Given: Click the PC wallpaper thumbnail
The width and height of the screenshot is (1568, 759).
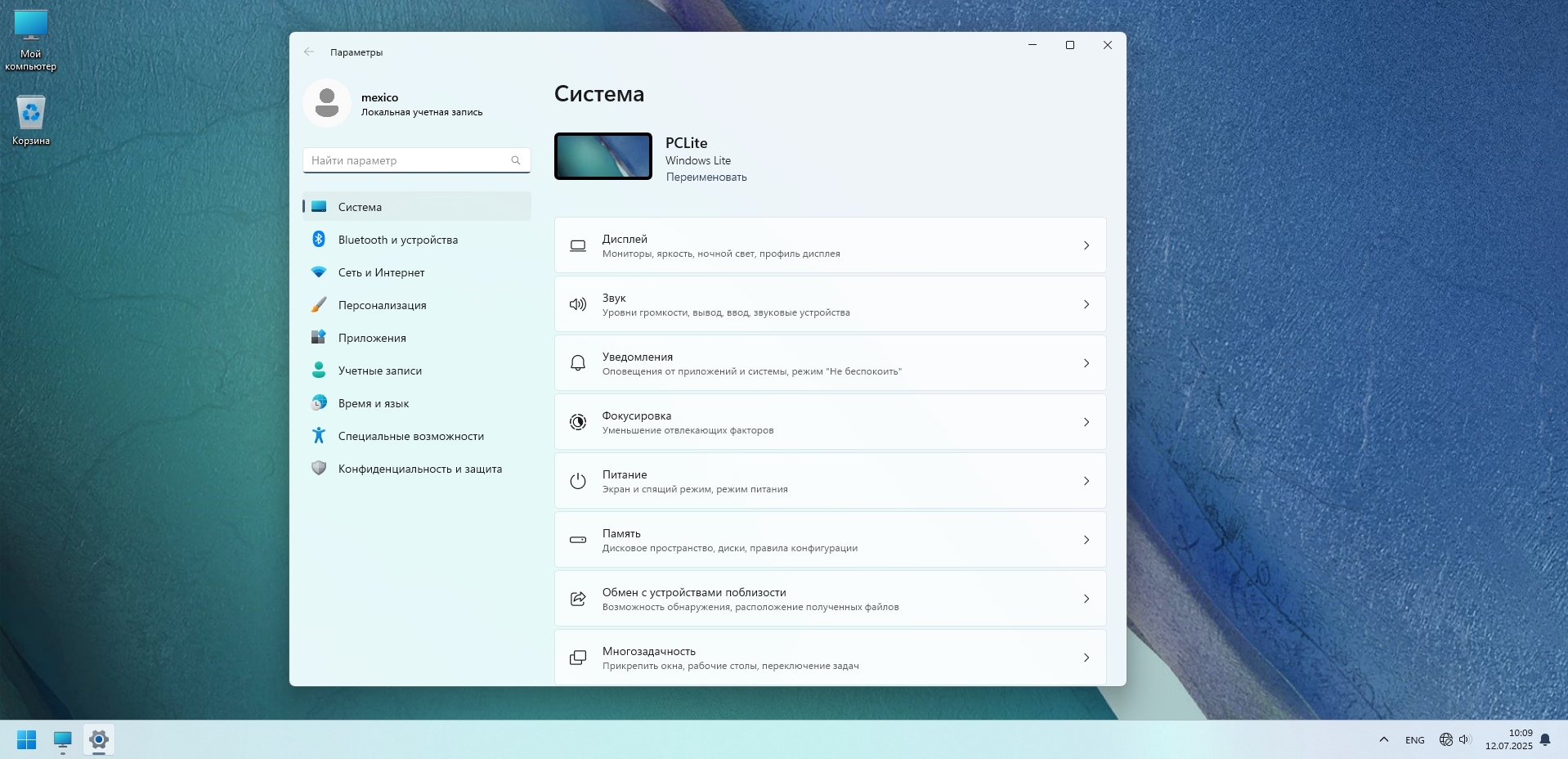Looking at the screenshot, I should pos(603,156).
